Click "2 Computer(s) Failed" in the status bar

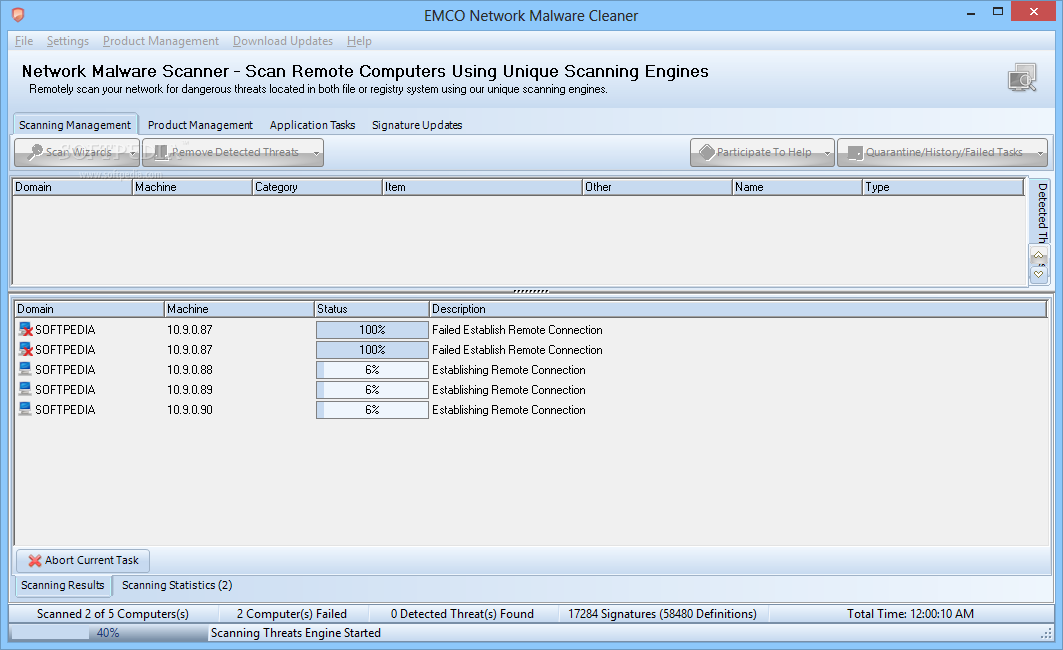tap(292, 614)
